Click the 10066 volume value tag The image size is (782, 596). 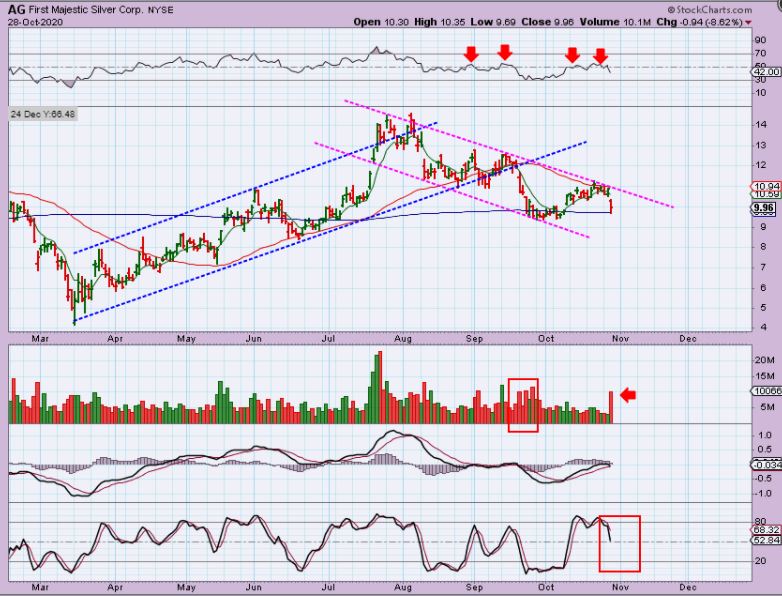[x=766, y=391]
